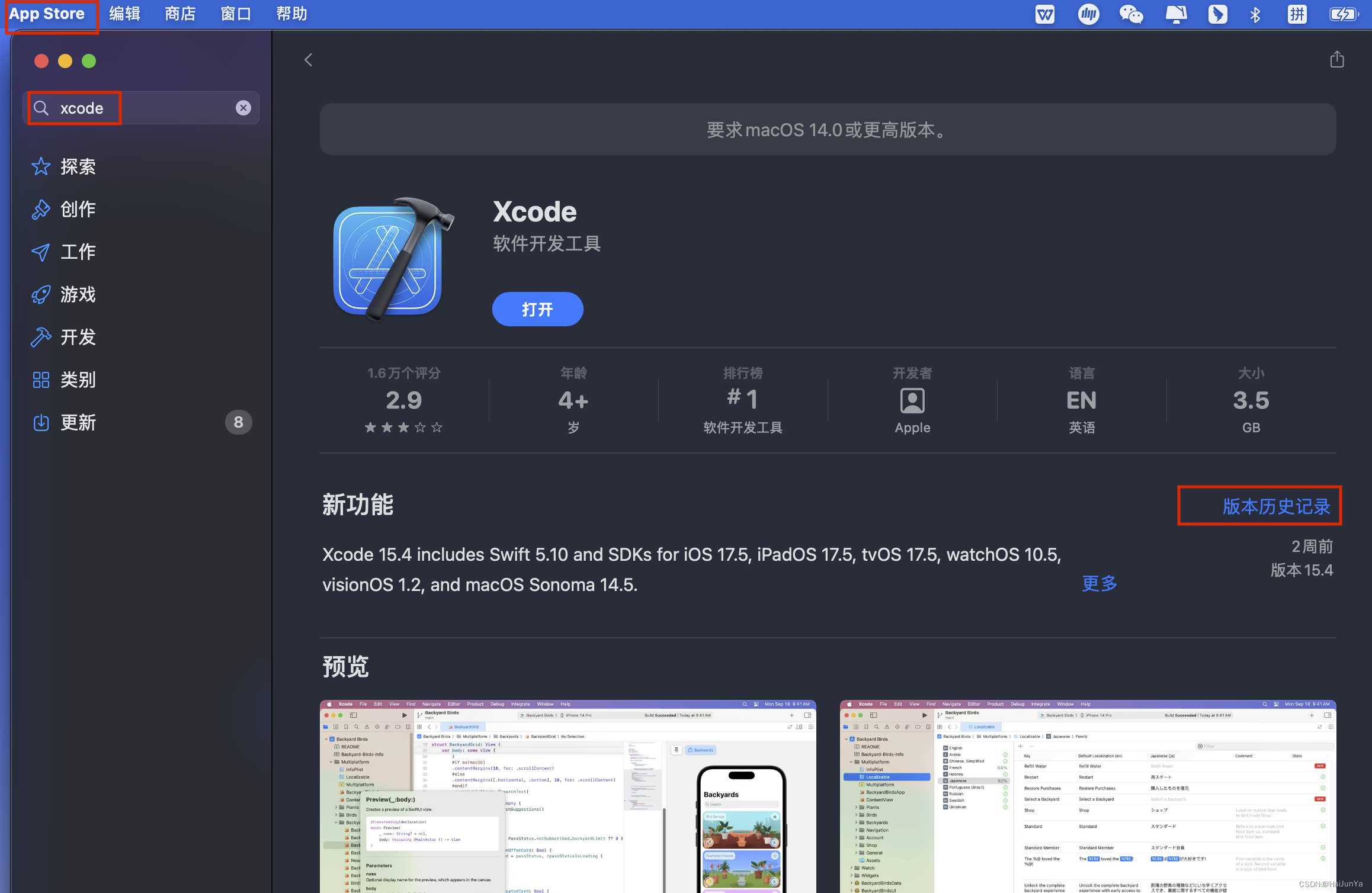Viewport: 1372px width, 893px height.
Task: Open the App Store menu in menu bar
Action: pos(47,14)
